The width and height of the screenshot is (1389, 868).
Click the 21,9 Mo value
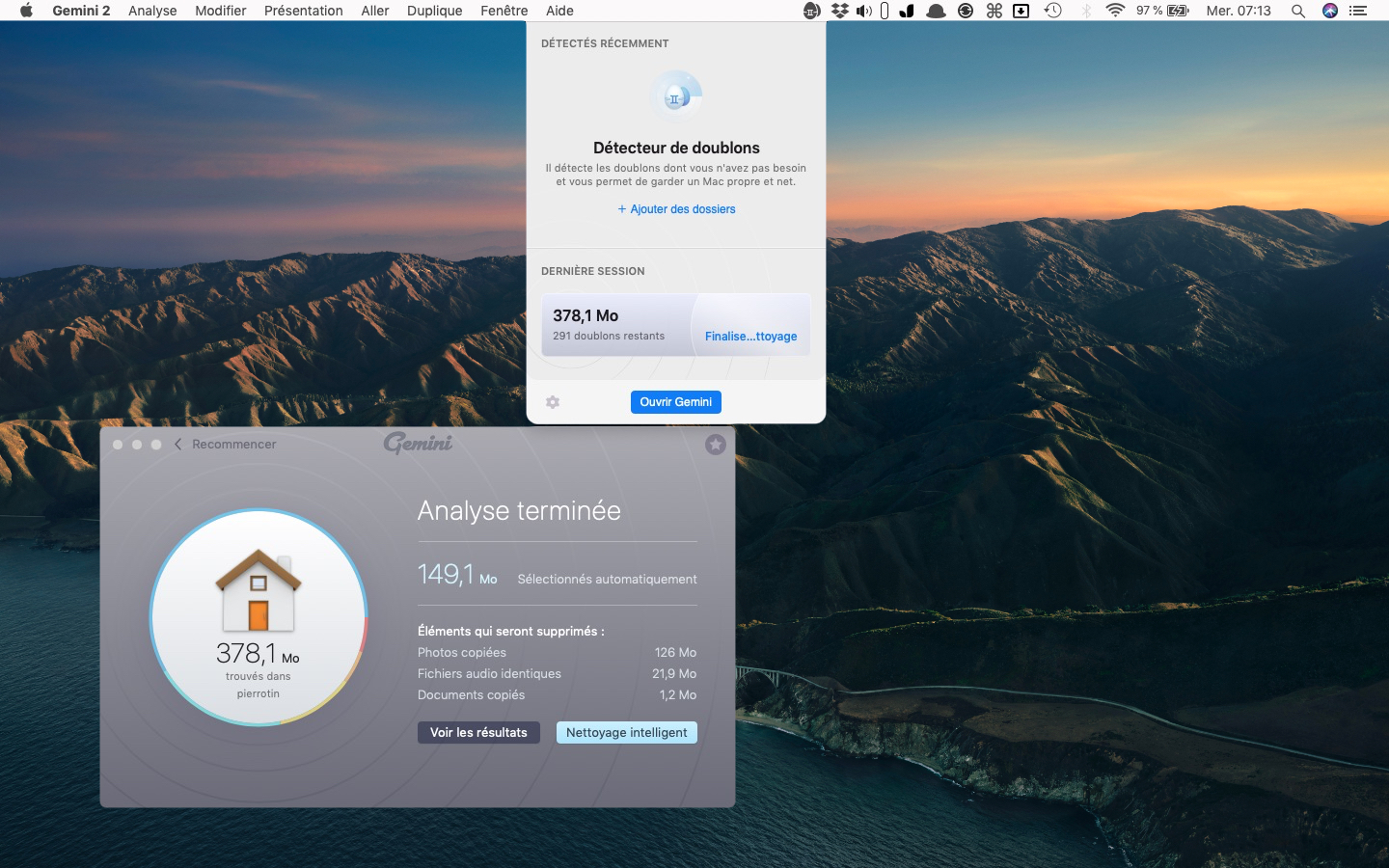tap(674, 674)
